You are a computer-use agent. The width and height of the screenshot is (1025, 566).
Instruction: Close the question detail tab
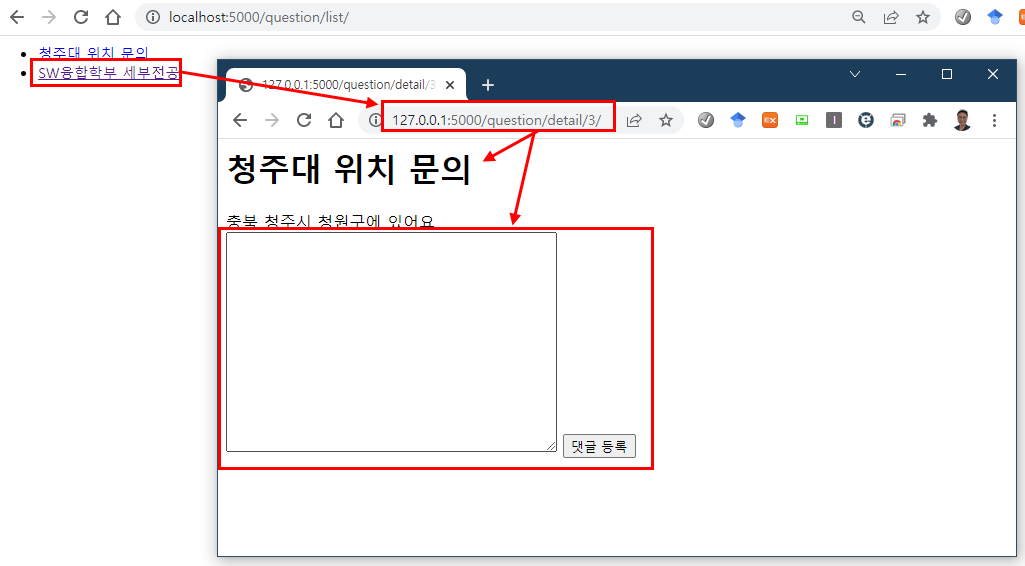[x=450, y=85]
